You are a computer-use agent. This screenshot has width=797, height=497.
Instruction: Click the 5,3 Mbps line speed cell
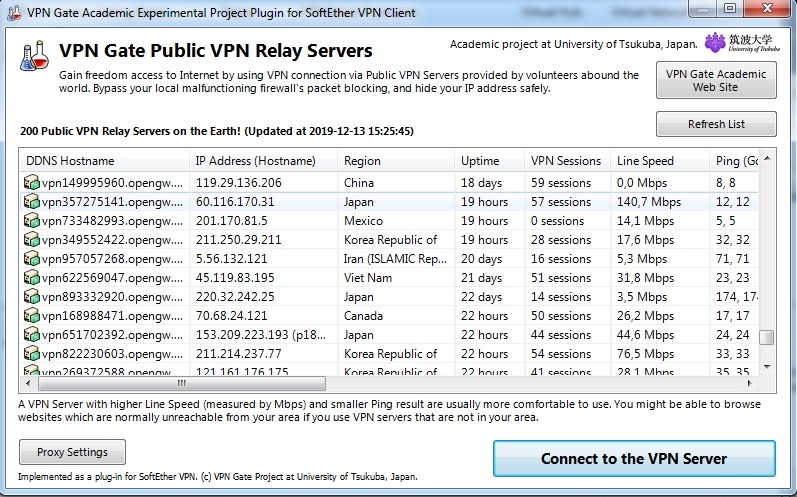641,259
